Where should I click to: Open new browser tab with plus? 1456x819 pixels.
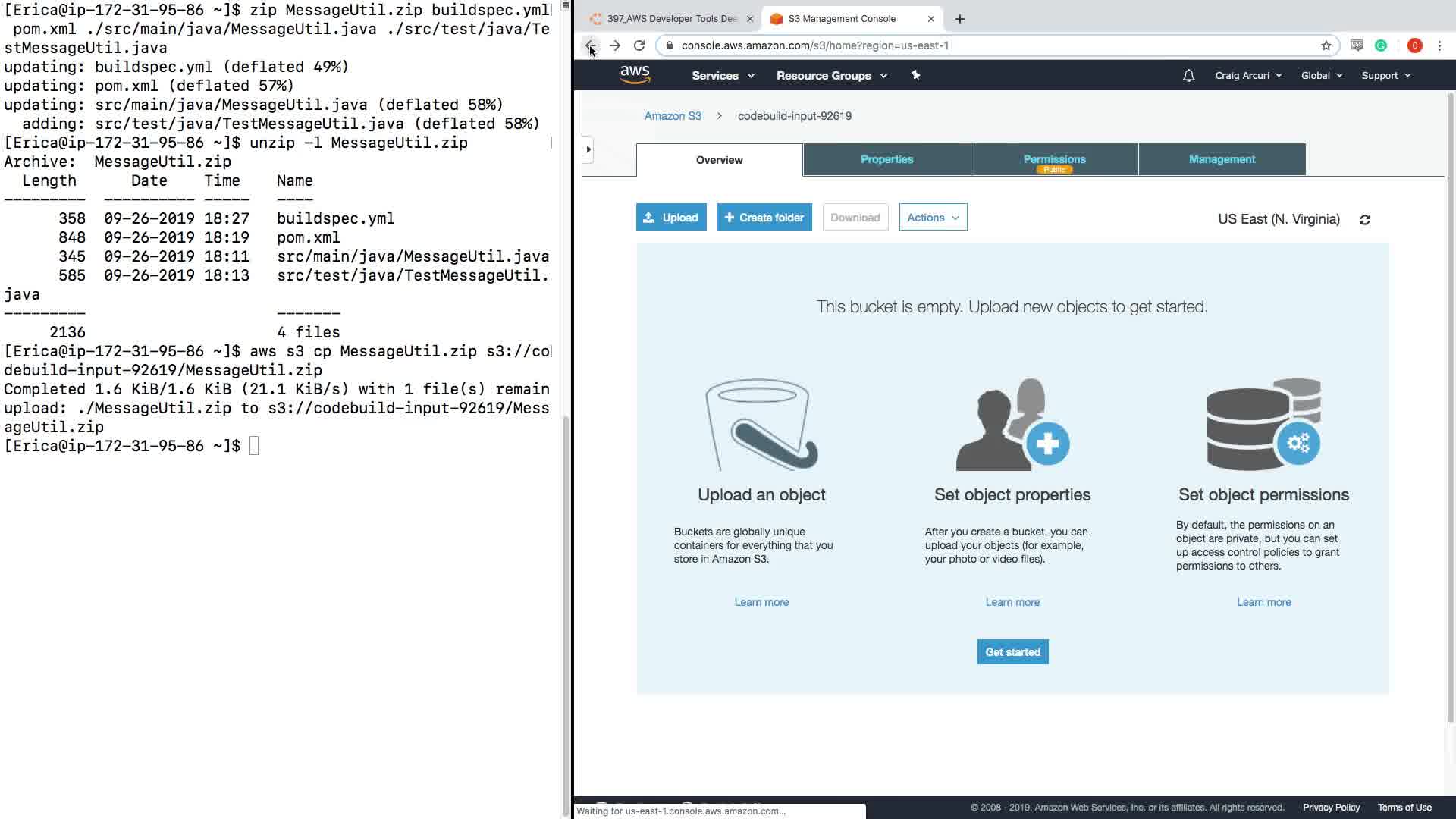tap(959, 19)
